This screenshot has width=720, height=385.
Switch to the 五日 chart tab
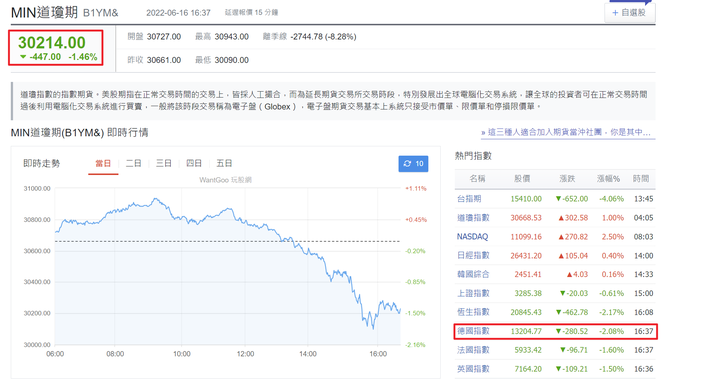(x=224, y=164)
